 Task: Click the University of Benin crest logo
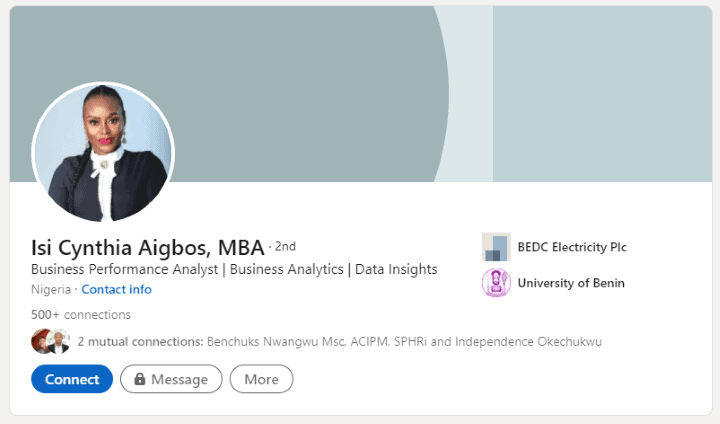496,283
